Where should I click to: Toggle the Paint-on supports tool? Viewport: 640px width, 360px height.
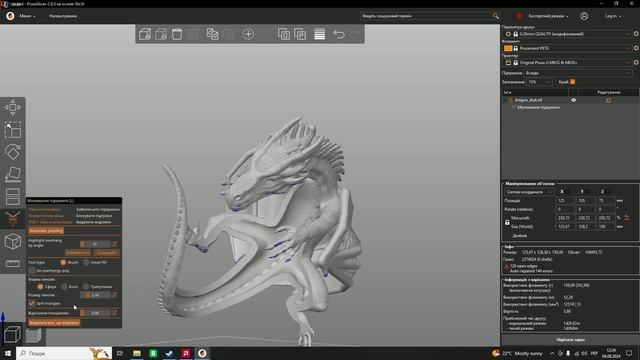pyautogui.click(x=13, y=219)
